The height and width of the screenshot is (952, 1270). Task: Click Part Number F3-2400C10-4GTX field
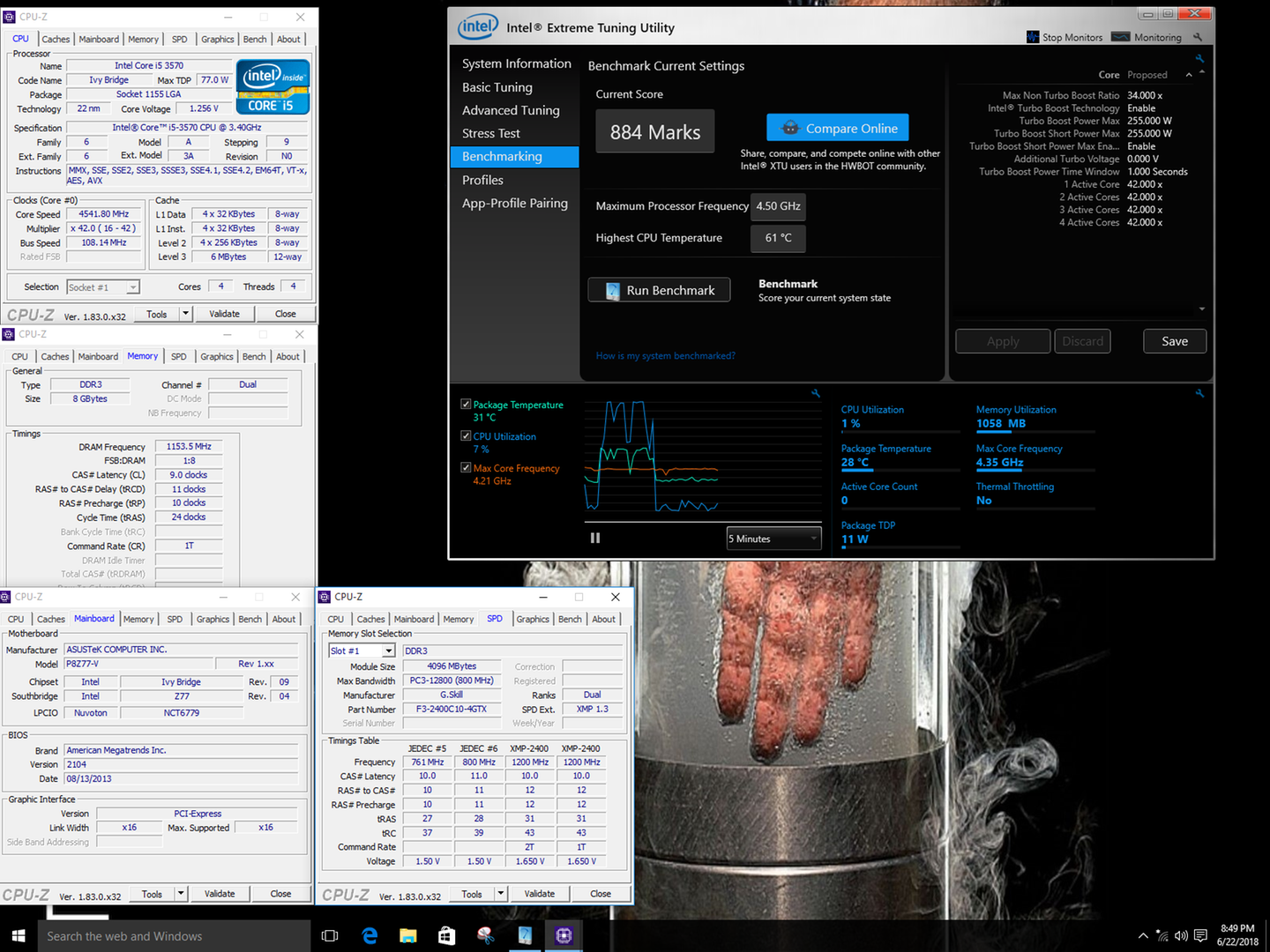(453, 709)
